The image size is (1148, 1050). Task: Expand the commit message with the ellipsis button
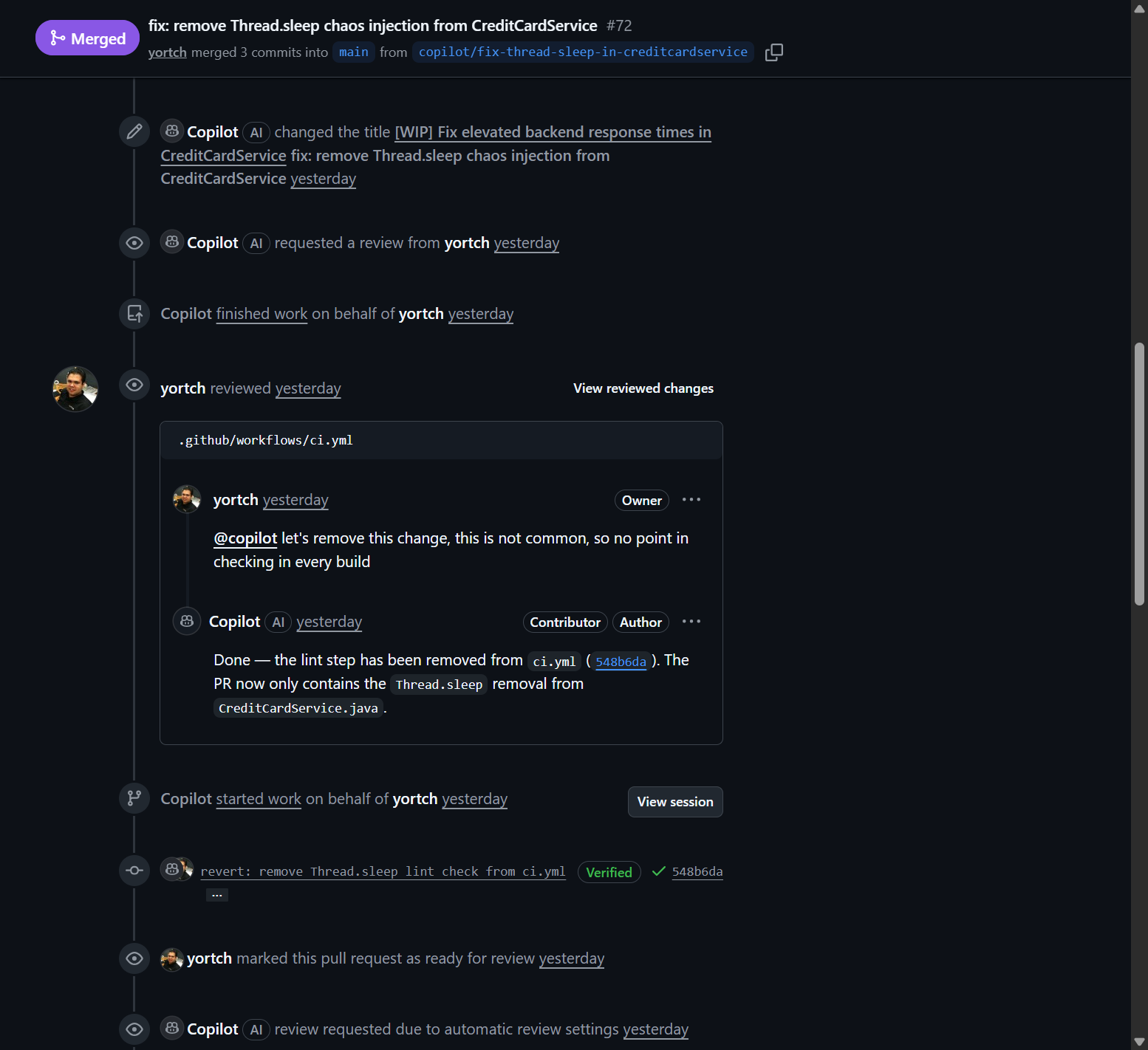(x=216, y=893)
